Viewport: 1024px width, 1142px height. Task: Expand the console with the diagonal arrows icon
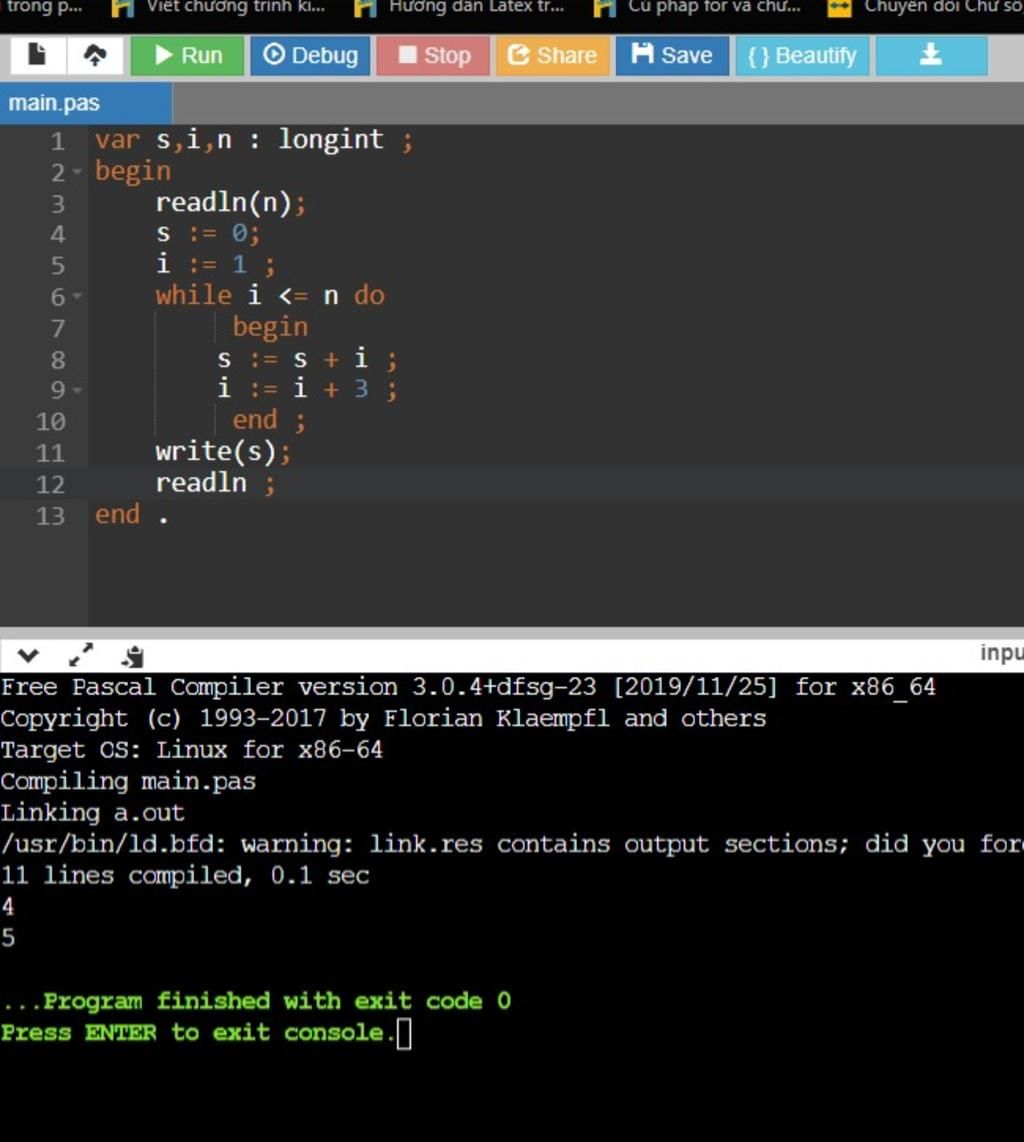click(x=80, y=655)
